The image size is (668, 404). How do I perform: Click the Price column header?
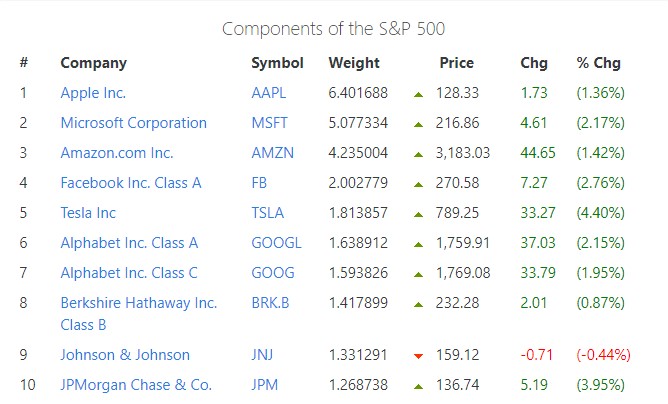[456, 63]
